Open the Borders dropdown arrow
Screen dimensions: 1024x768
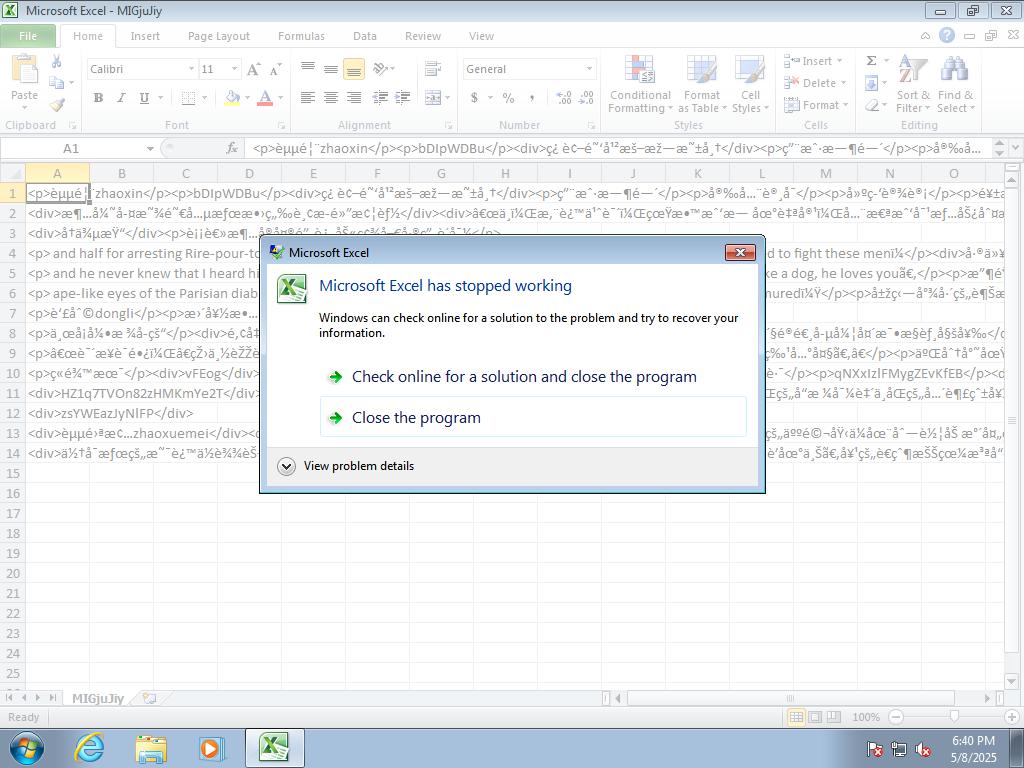click(x=204, y=98)
